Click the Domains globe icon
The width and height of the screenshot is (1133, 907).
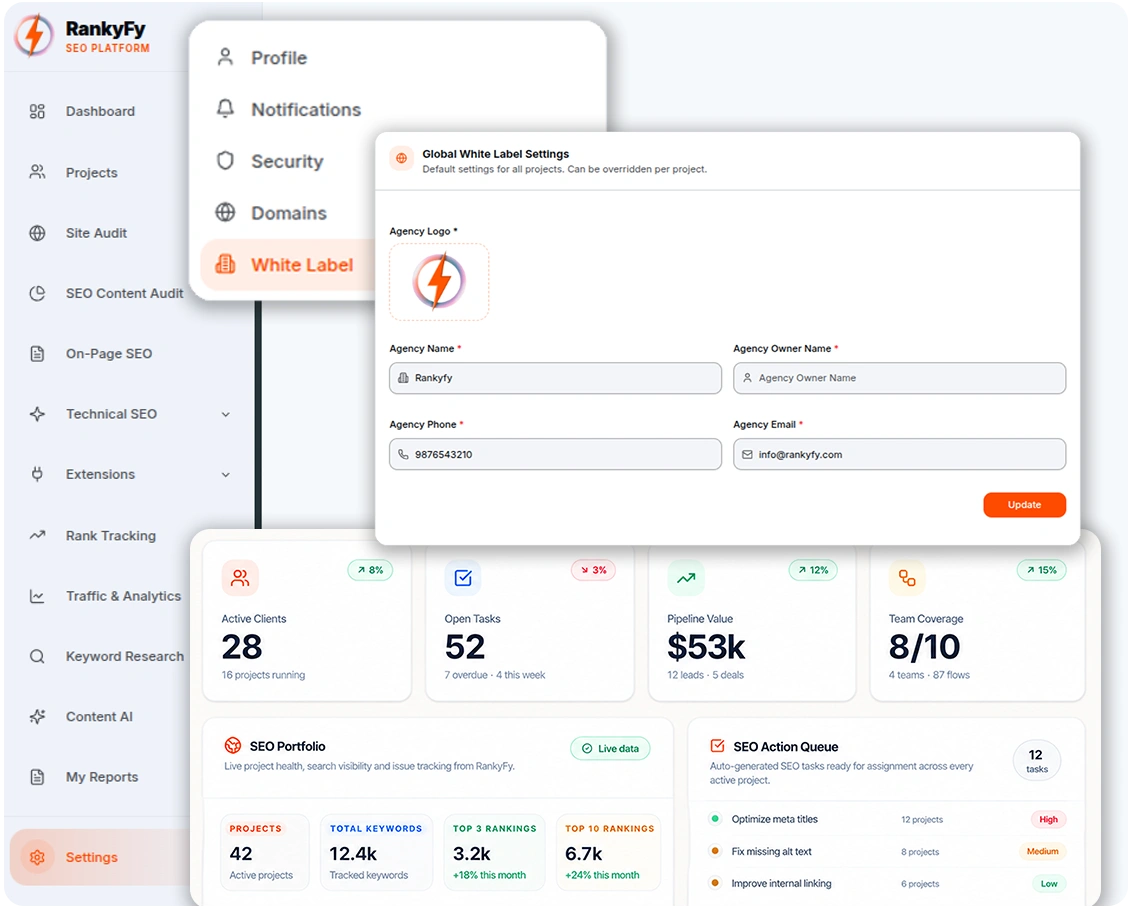[225, 212]
